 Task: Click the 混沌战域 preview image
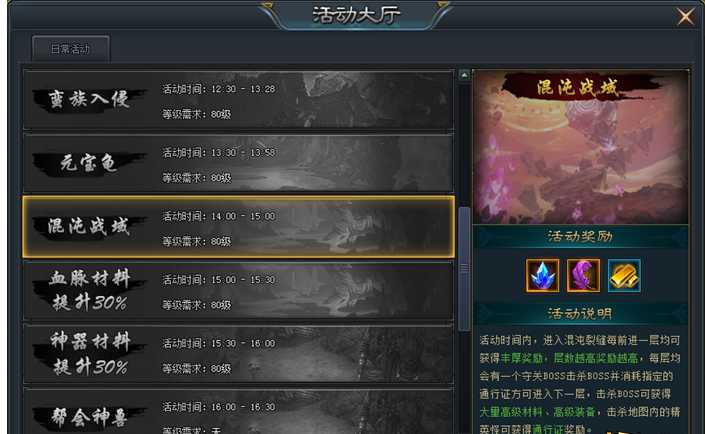pyautogui.click(x=580, y=147)
